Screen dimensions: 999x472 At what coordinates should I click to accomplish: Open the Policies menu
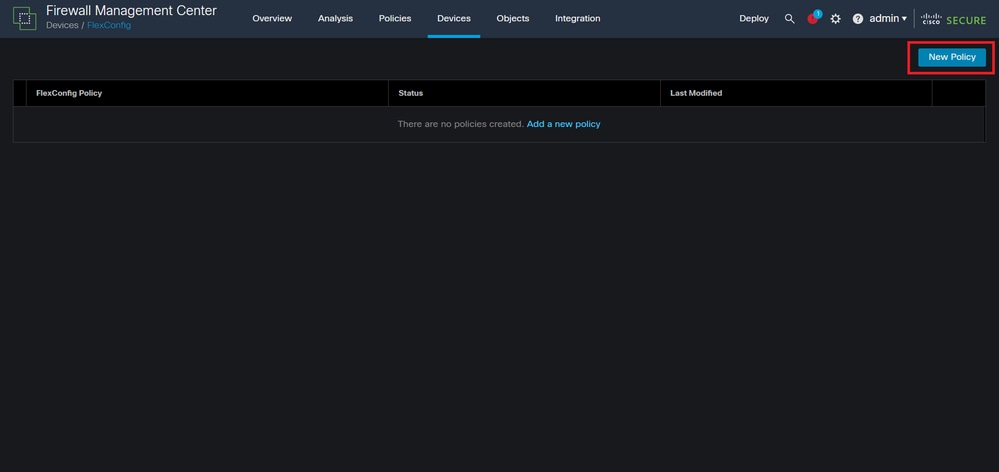[x=395, y=18]
